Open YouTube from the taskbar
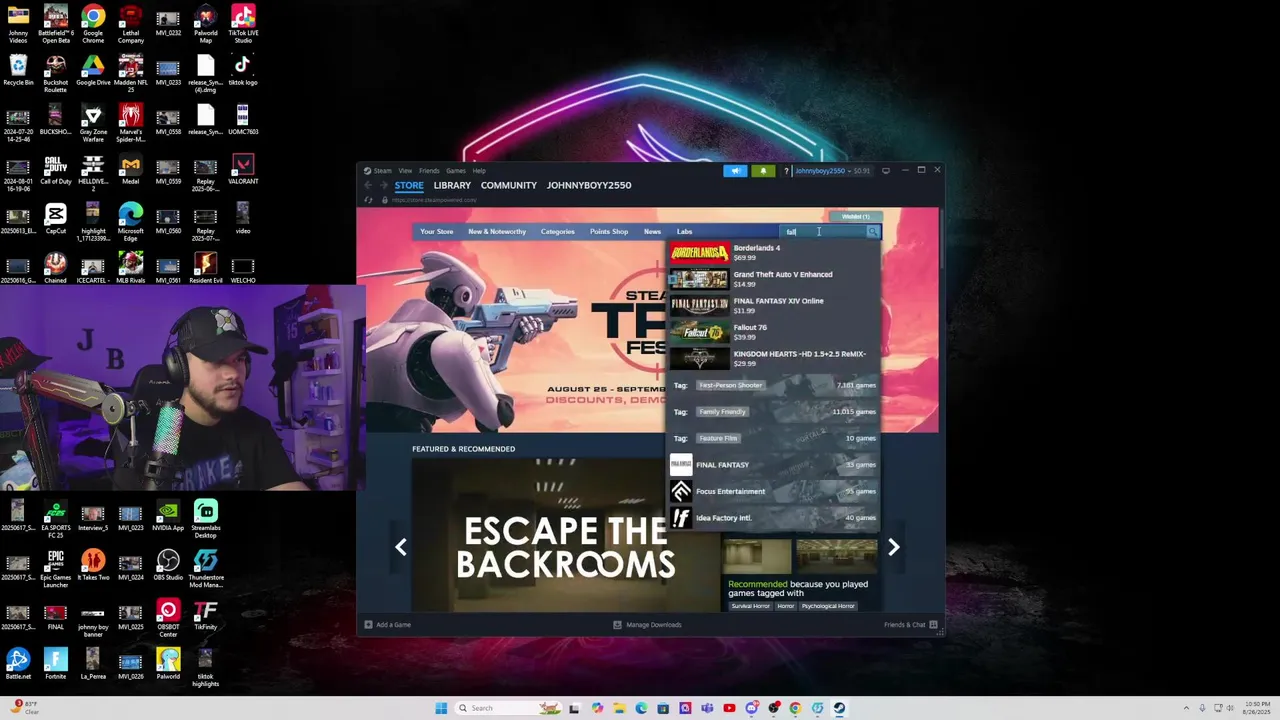1280x720 pixels. [729, 708]
